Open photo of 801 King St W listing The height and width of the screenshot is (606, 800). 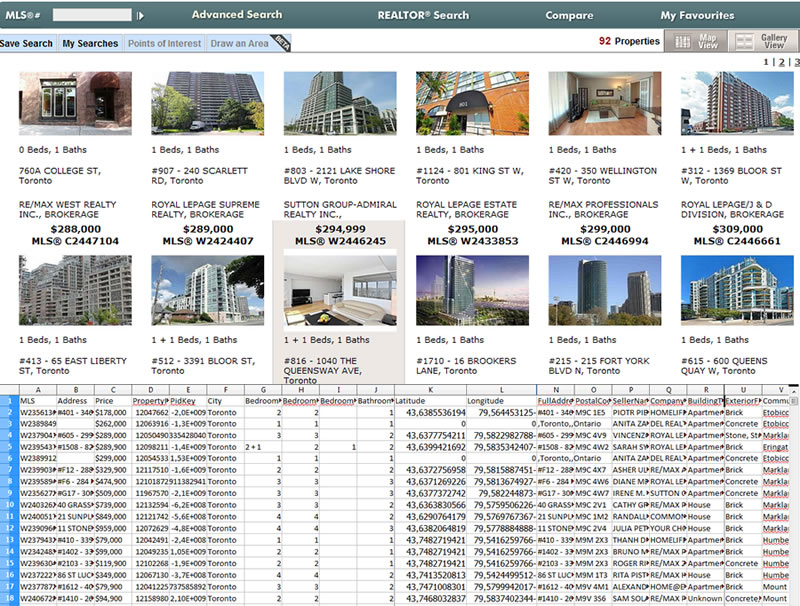coord(472,103)
